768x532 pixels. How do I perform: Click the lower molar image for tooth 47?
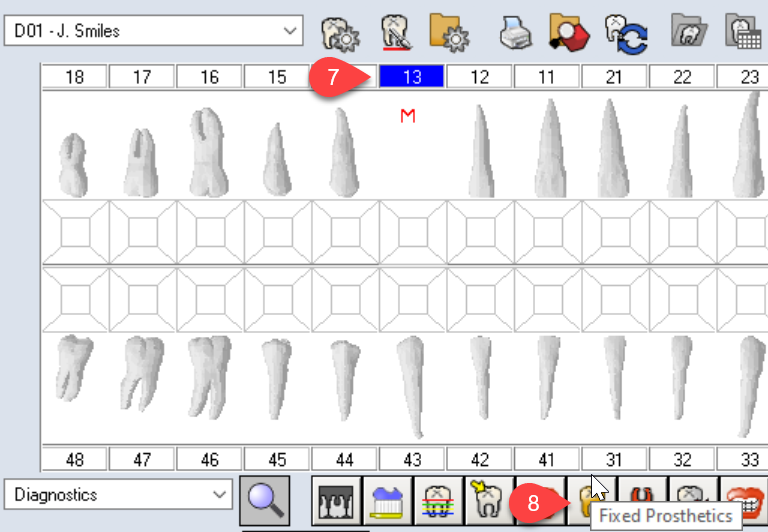click(142, 373)
